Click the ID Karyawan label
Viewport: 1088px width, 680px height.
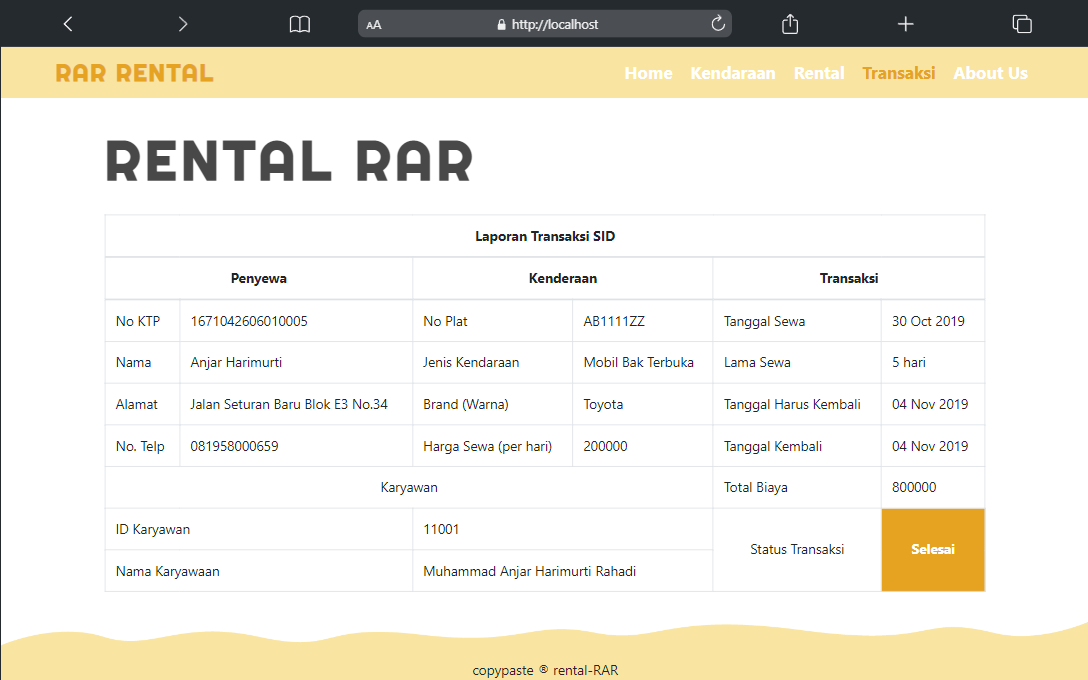153,529
